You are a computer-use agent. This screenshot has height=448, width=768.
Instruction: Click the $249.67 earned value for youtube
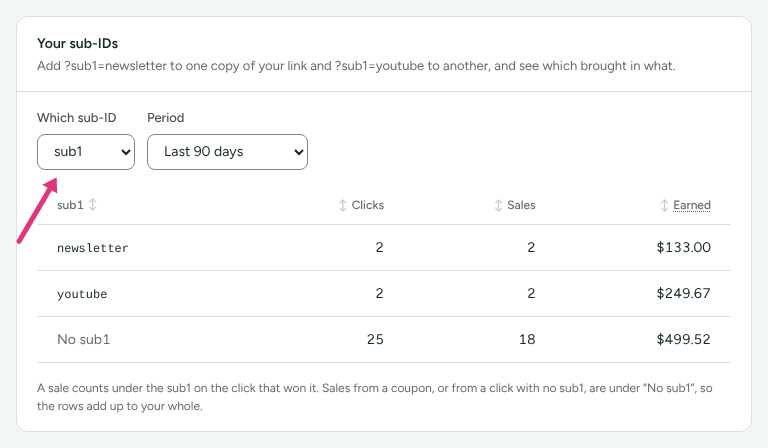[683, 293]
